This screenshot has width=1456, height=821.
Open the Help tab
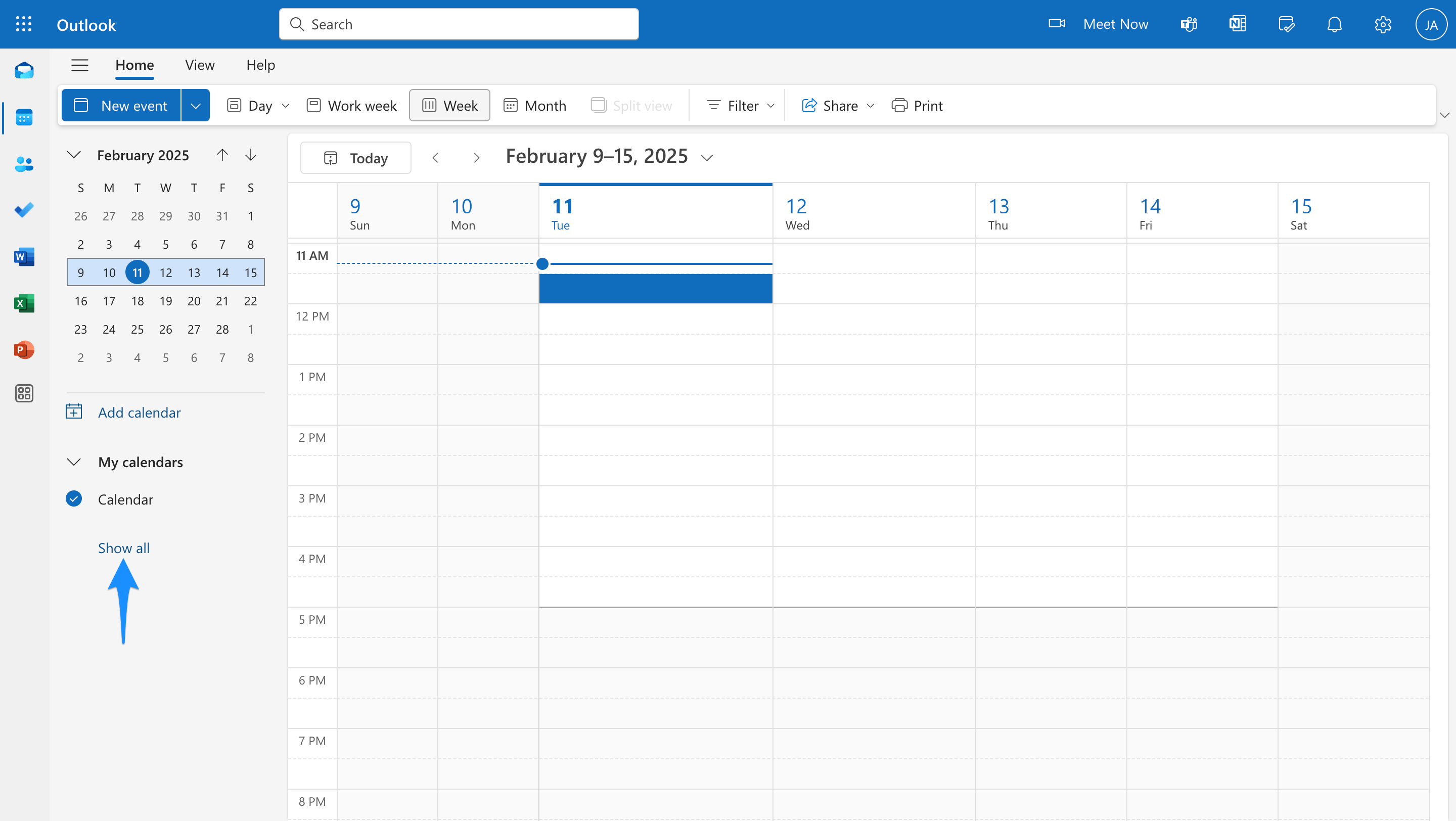tap(260, 65)
